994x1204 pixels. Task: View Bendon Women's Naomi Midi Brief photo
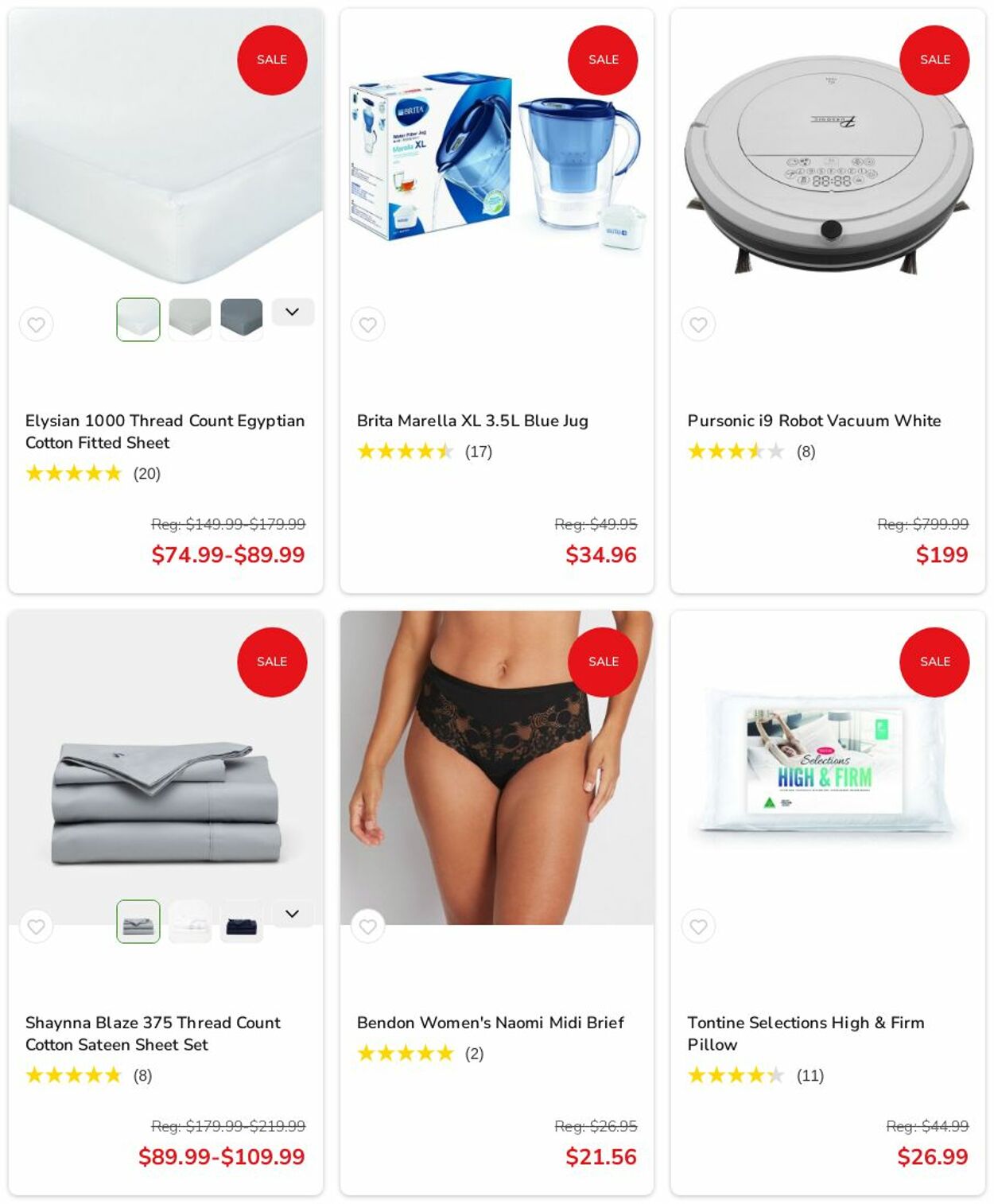point(497,767)
